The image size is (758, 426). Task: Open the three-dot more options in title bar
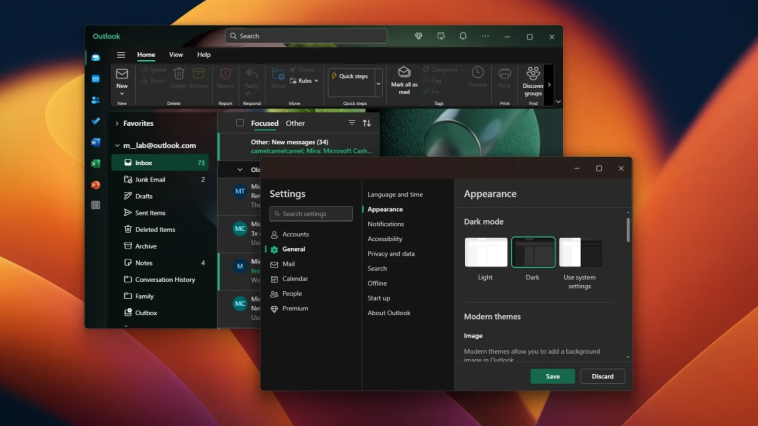[x=485, y=36]
